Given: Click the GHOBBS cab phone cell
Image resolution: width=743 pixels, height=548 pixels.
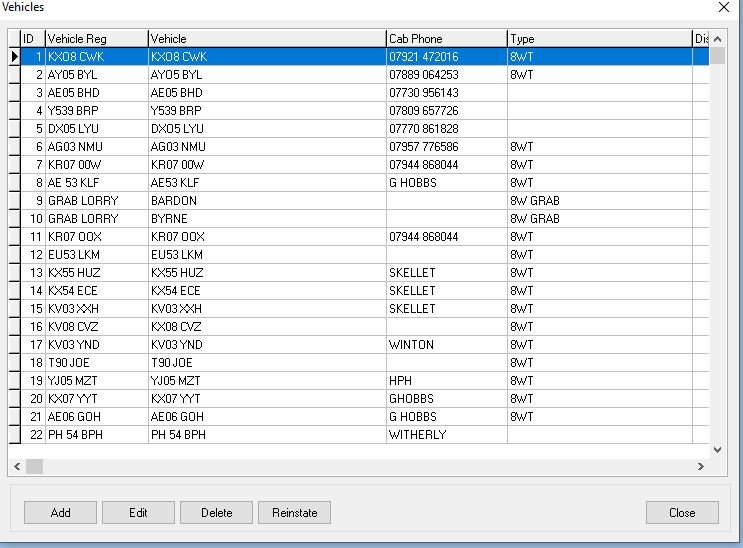Looking at the screenshot, I should pyautogui.click(x=447, y=399).
